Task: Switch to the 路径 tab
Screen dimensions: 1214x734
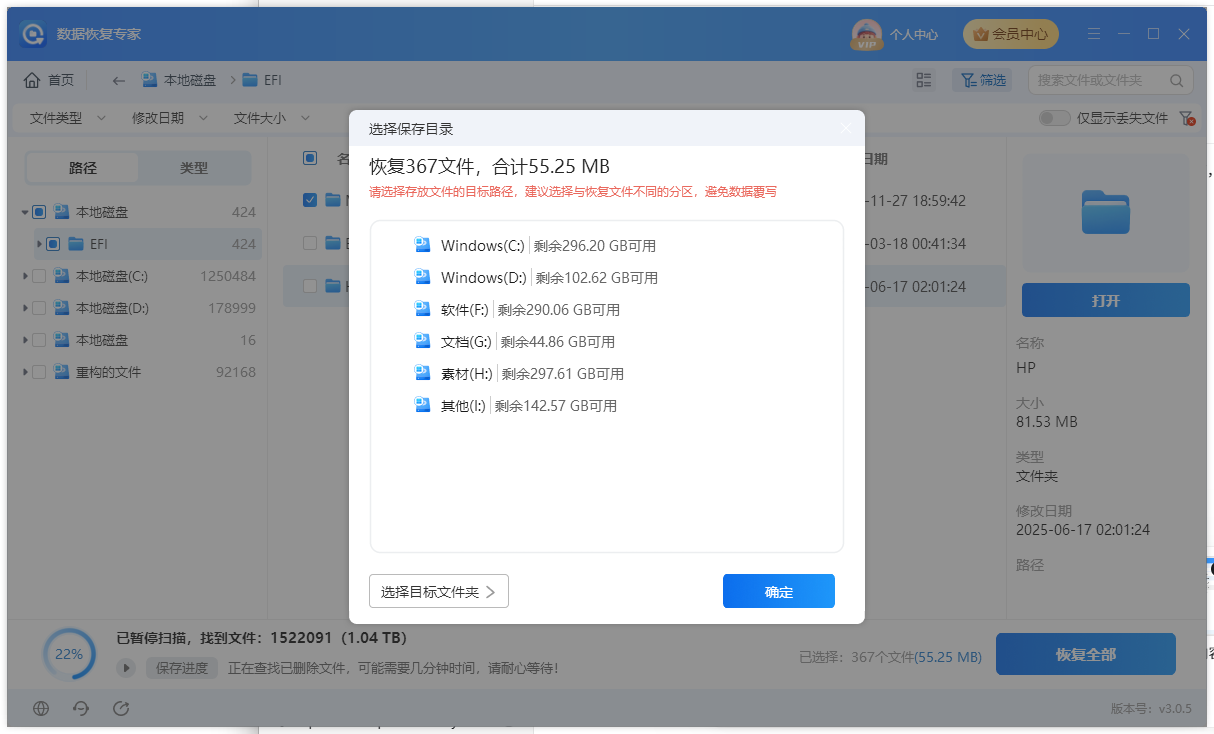Action: pos(83,168)
